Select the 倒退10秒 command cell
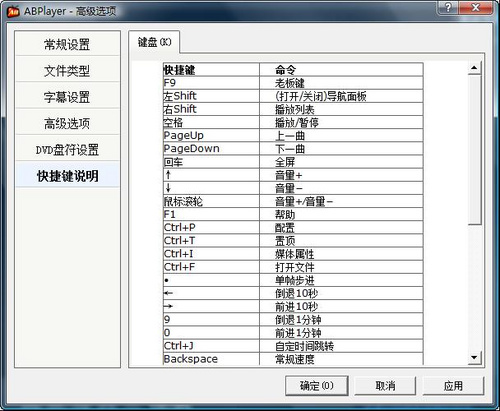 coord(341,293)
